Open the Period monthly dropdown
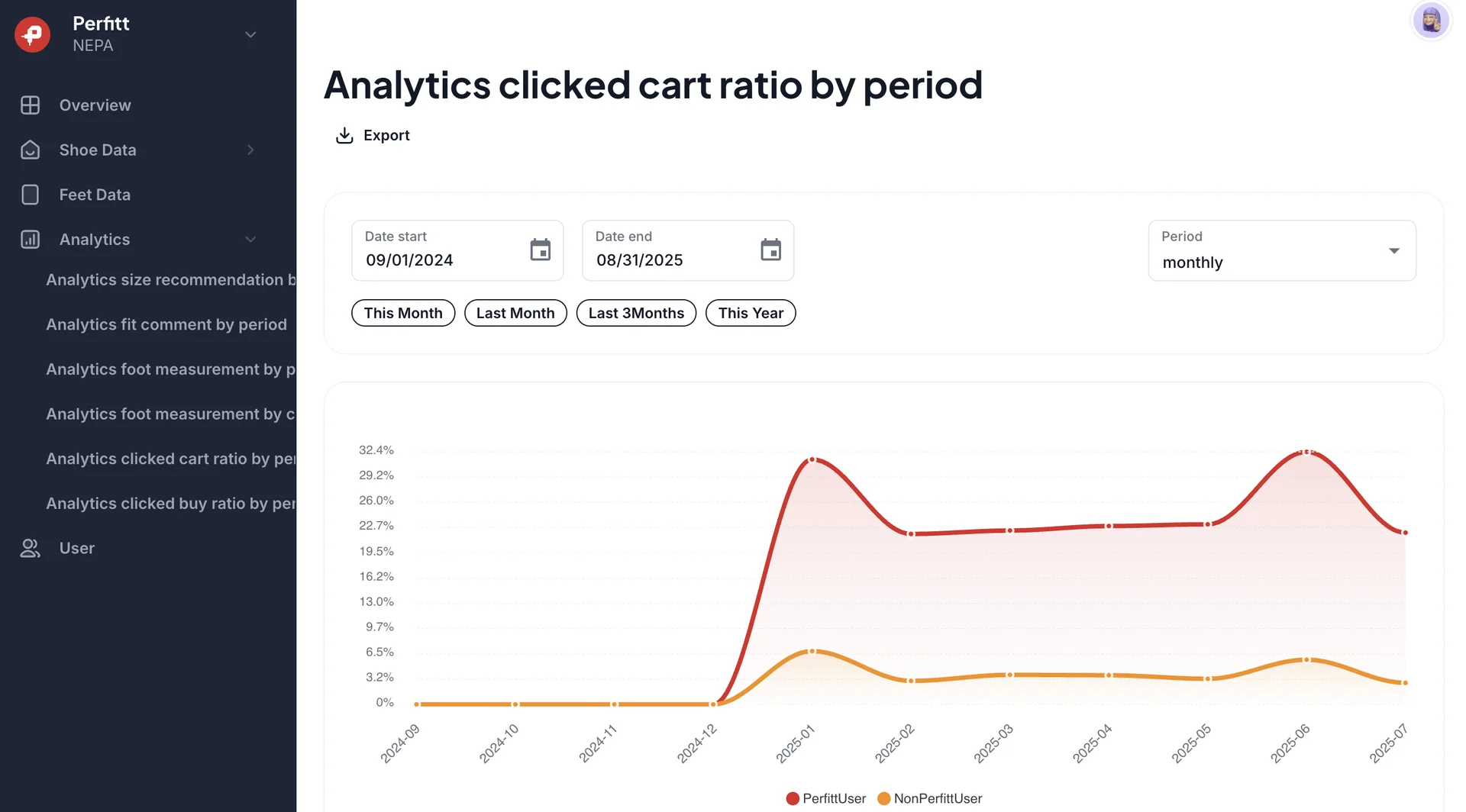 [1281, 251]
